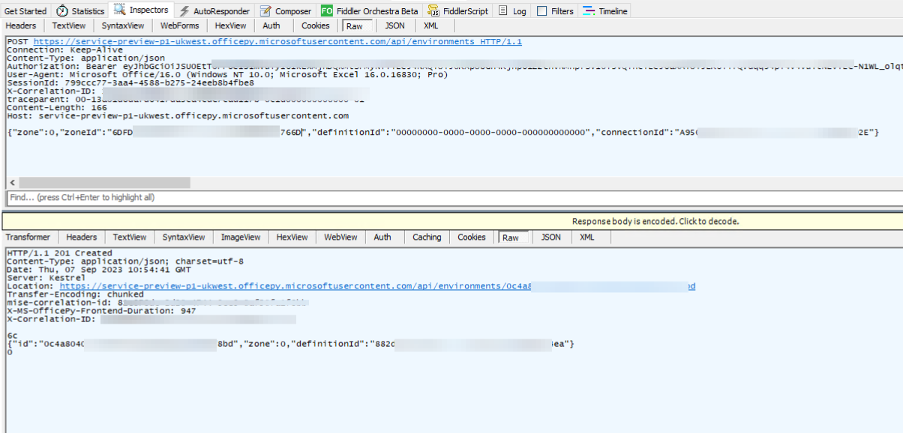The image size is (904, 434).
Task: Select the response Auth tab
Action: (382, 237)
